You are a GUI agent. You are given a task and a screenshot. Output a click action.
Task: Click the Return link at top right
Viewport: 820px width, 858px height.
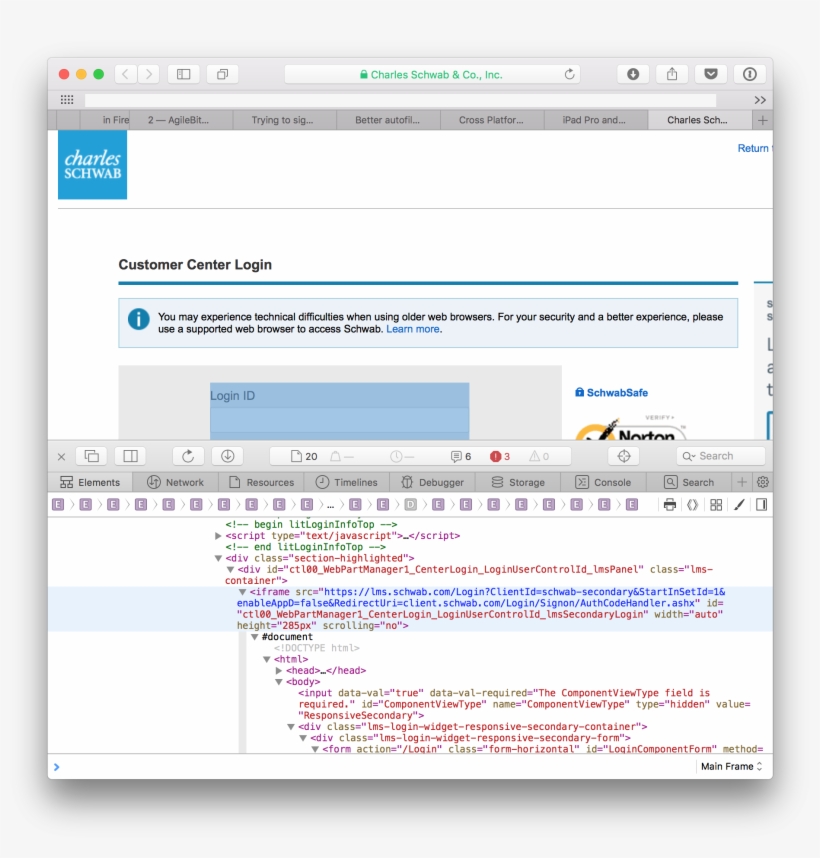753,148
